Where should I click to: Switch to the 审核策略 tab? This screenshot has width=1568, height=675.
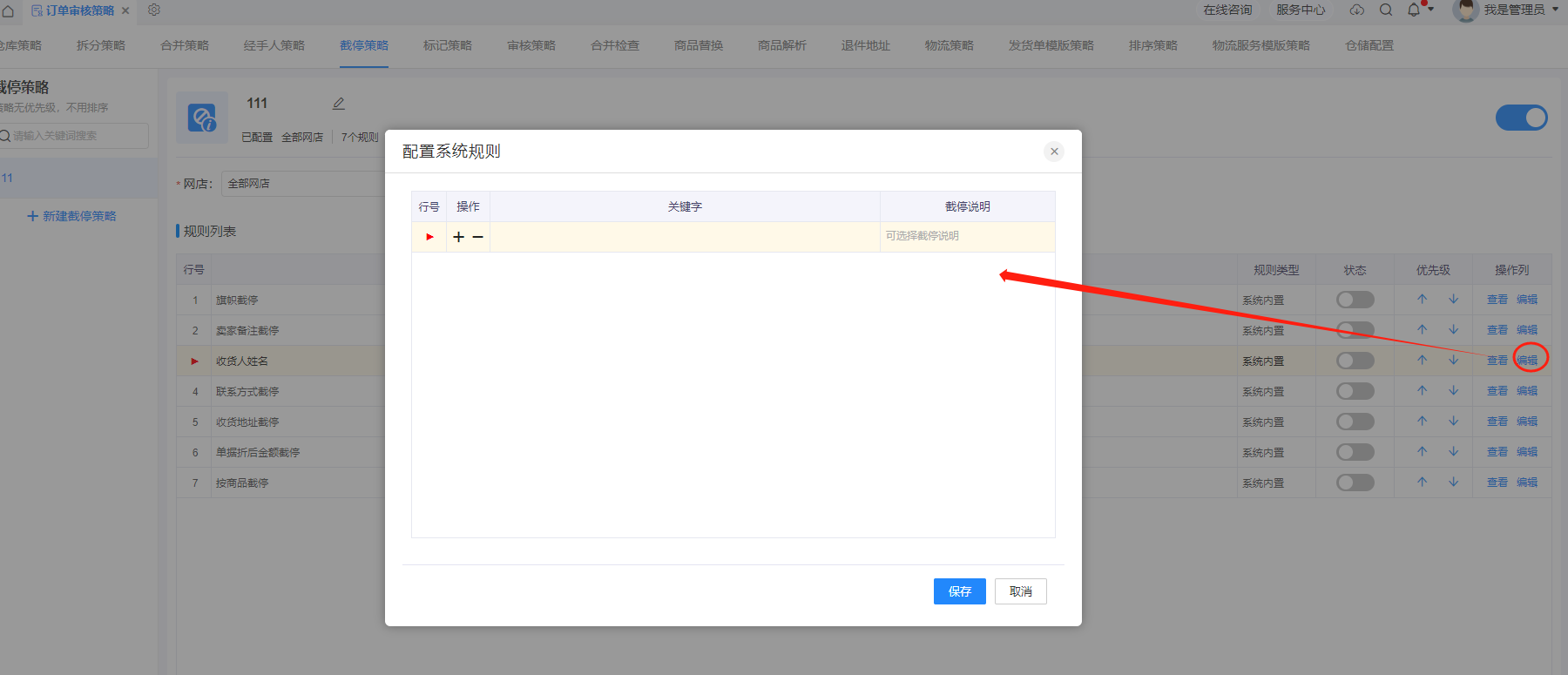[531, 45]
